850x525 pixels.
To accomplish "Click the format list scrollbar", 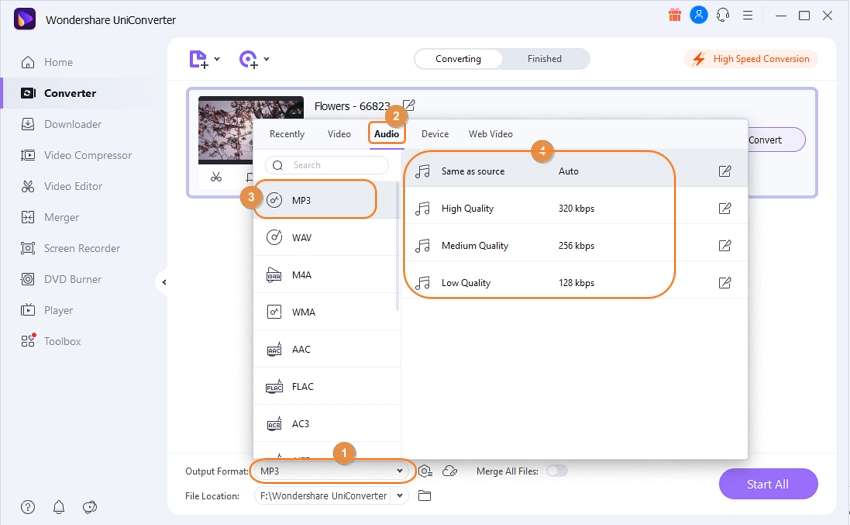I will click(397, 247).
